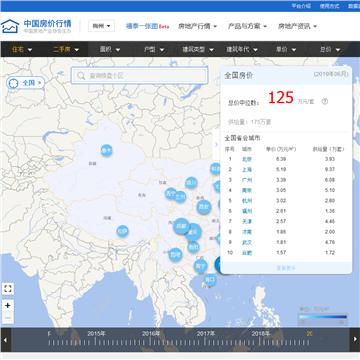Image resolution: width=360 pixels, height=360 pixels.
Task: Open the 建筑年代 filter dropdown
Action: click(x=242, y=49)
